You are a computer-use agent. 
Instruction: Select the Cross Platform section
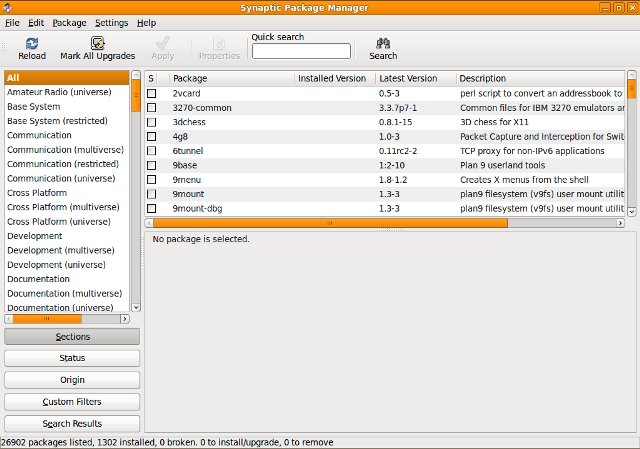tap(37, 193)
